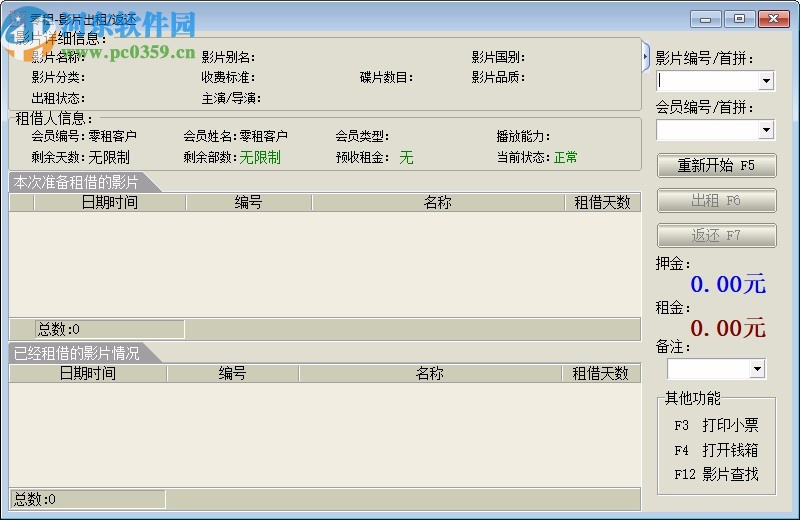The width and height of the screenshot is (800, 520).
Task: Click the 预收租金 无 value
Action: tap(406, 157)
